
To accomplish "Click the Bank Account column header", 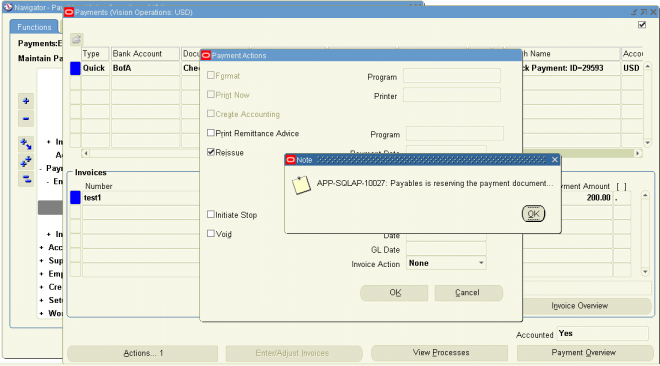I will pyautogui.click(x=145, y=54).
